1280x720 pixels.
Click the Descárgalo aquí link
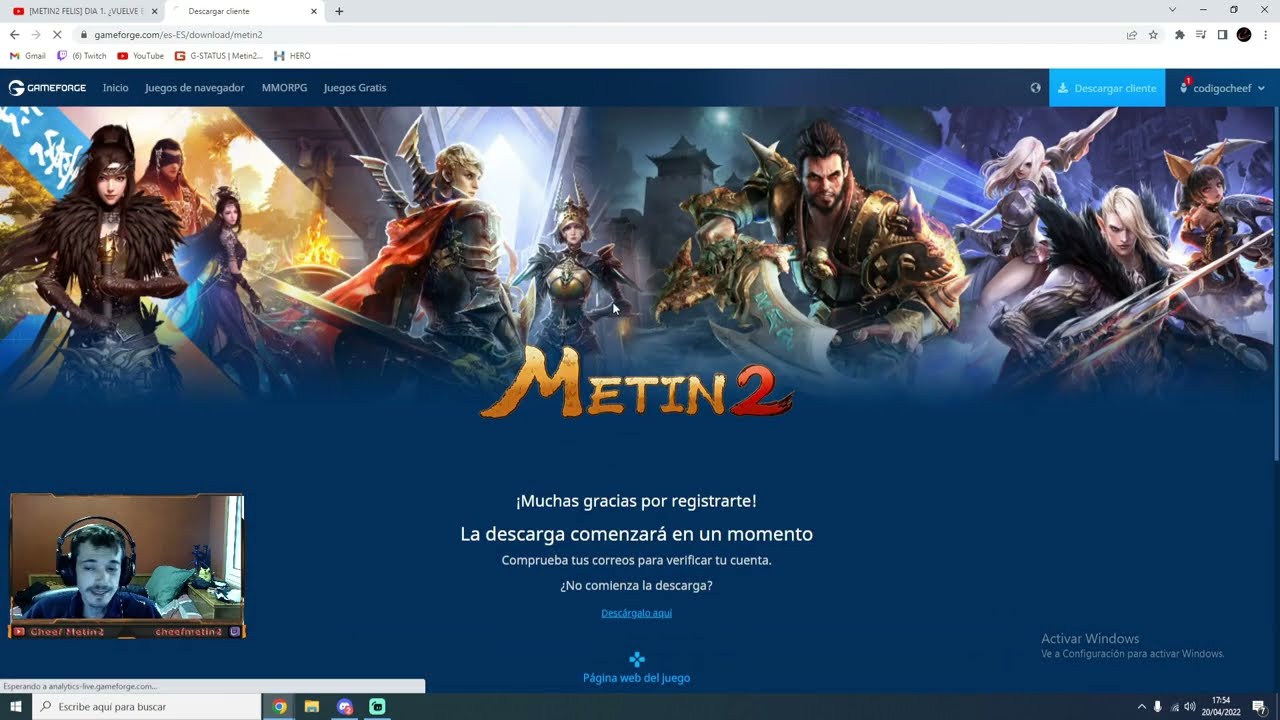[636, 613]
